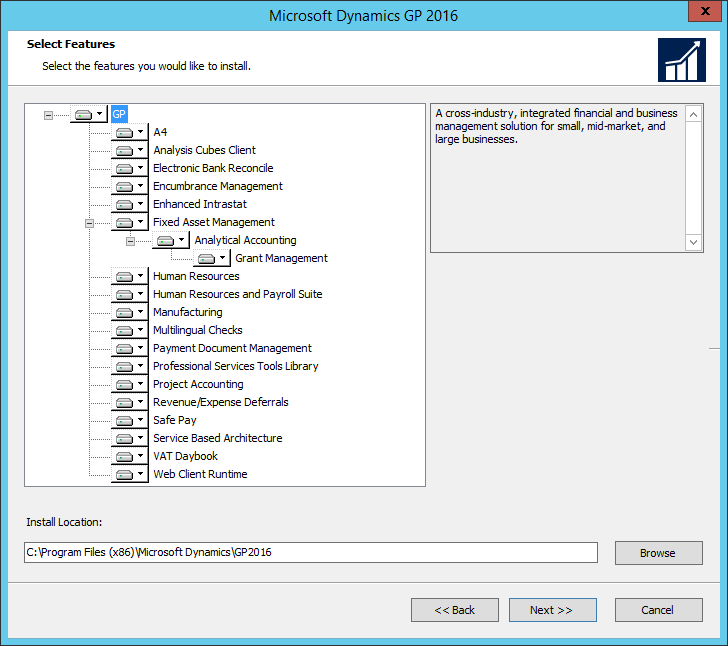Close the Microsoft Dynamics GP 2016 window

click(704, 11)
